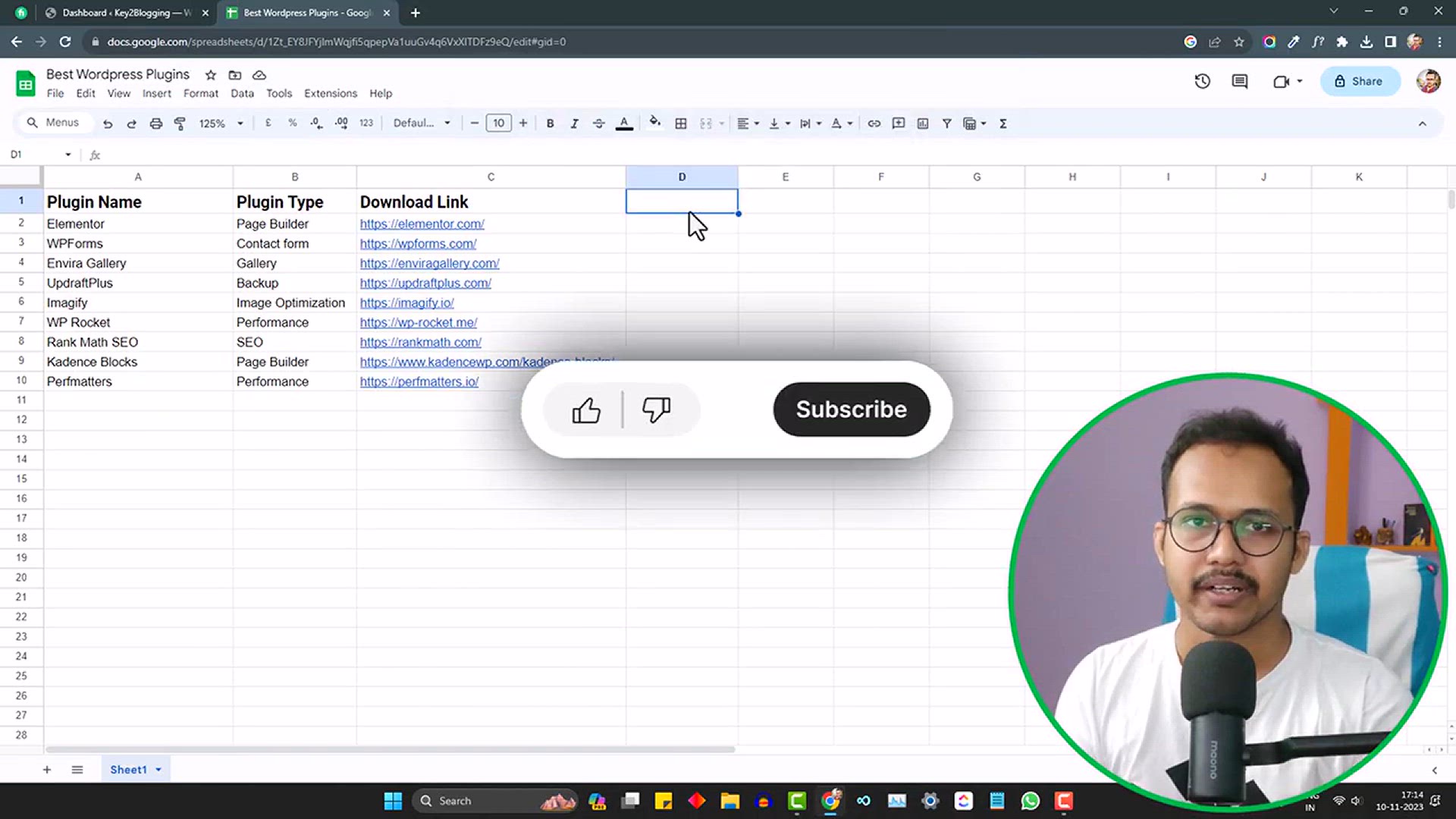This screenshot has width=1456, height=819.
Task: Increase font size with plus
Action: click(x=522, y=123)
